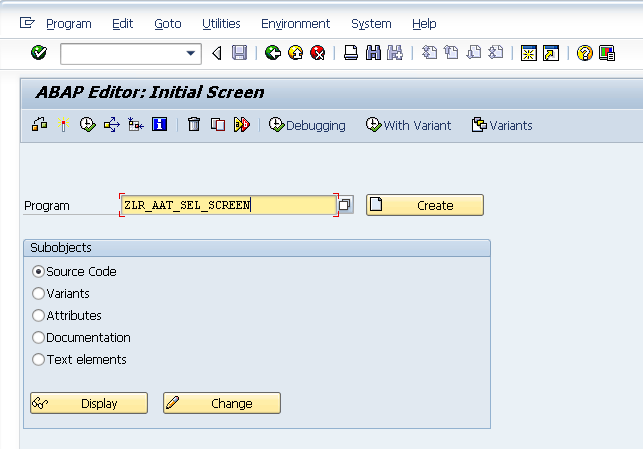This screenshot has width=643, height=449.
Task: Click the Display button
Action: click(x=89, y=403)
